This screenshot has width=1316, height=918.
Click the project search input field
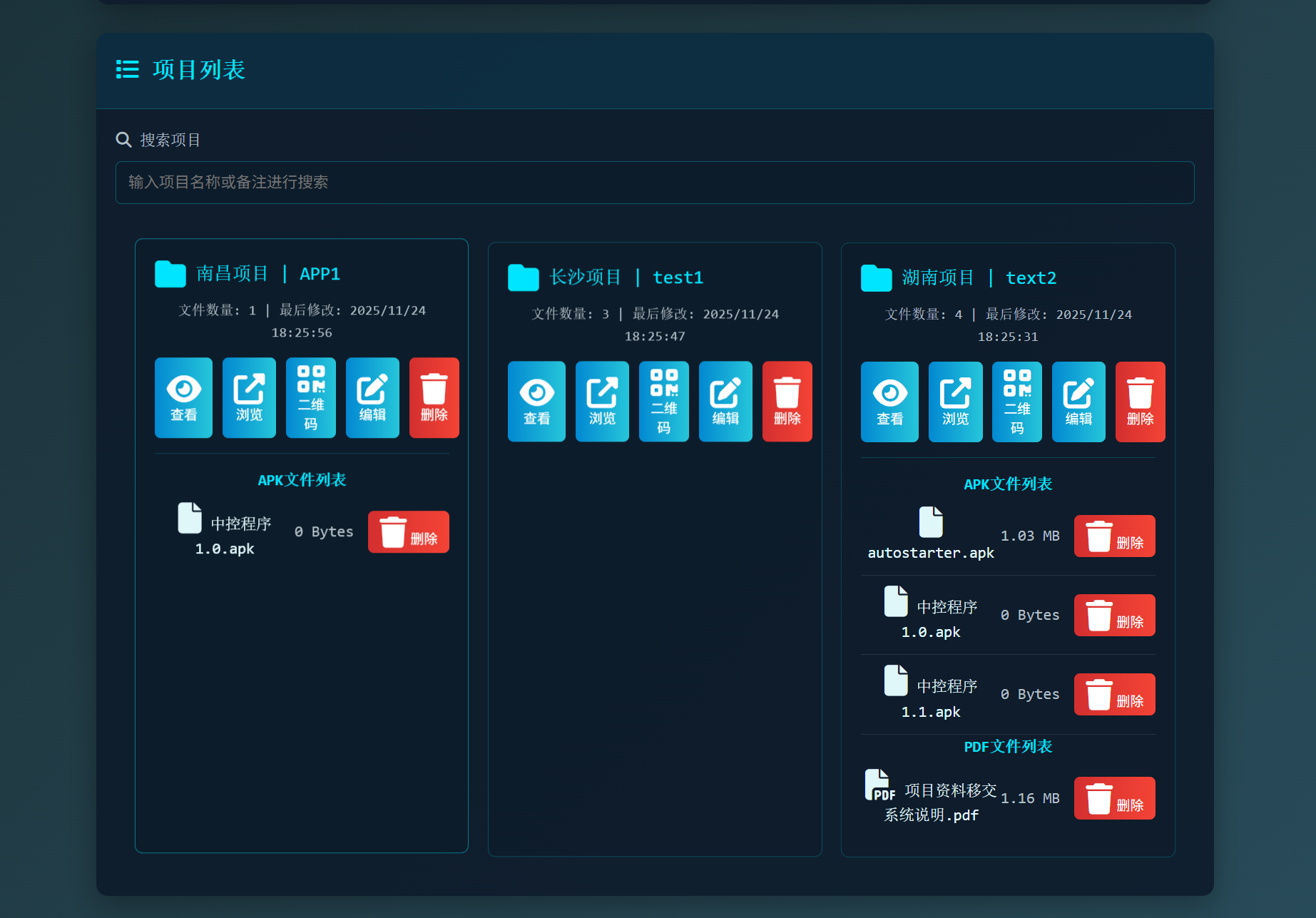(655, 183)
